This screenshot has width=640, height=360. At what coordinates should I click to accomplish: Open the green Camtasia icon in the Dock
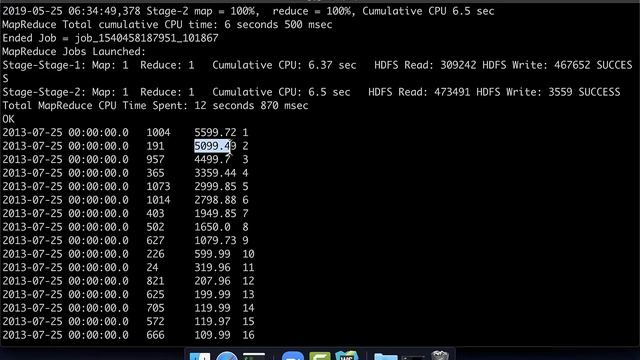tap(320, 356)
